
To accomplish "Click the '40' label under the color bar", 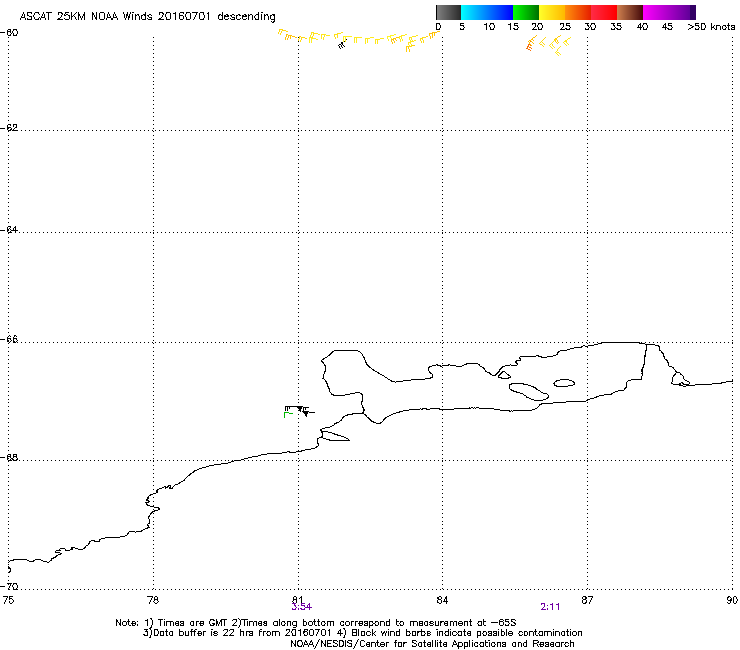I will pos(642,27).
